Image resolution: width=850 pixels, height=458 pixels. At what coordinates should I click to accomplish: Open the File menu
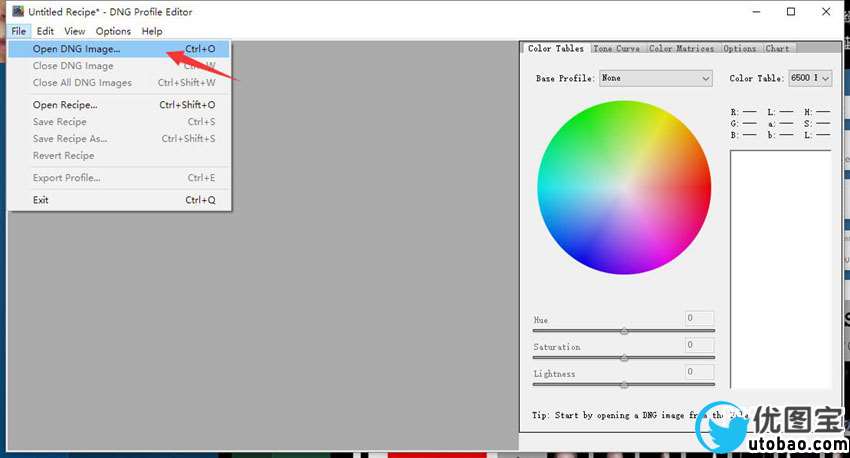click(19, 31)
